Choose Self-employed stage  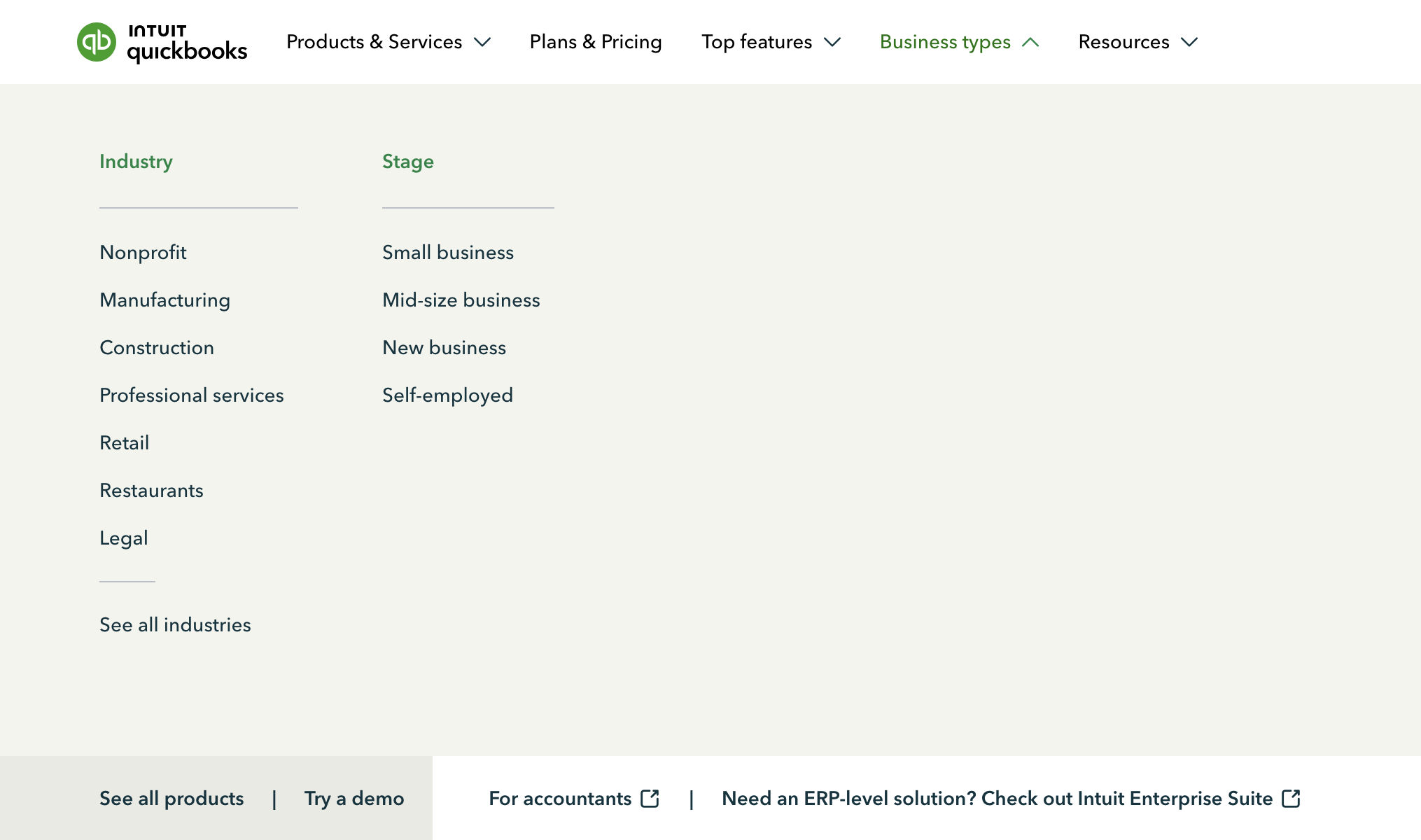pos(448,395)
